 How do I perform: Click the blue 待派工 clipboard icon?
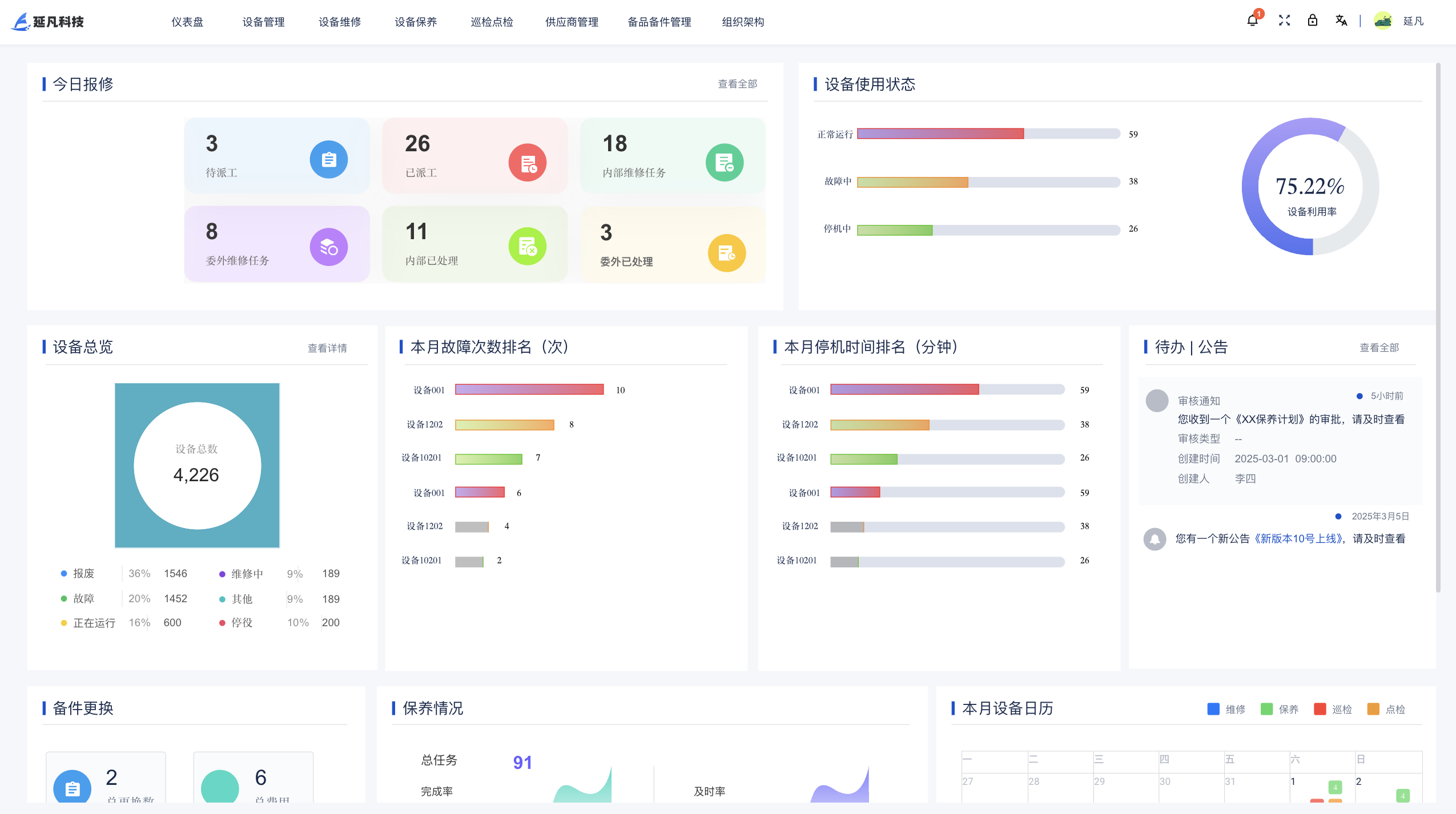click(x=328, y=160)
